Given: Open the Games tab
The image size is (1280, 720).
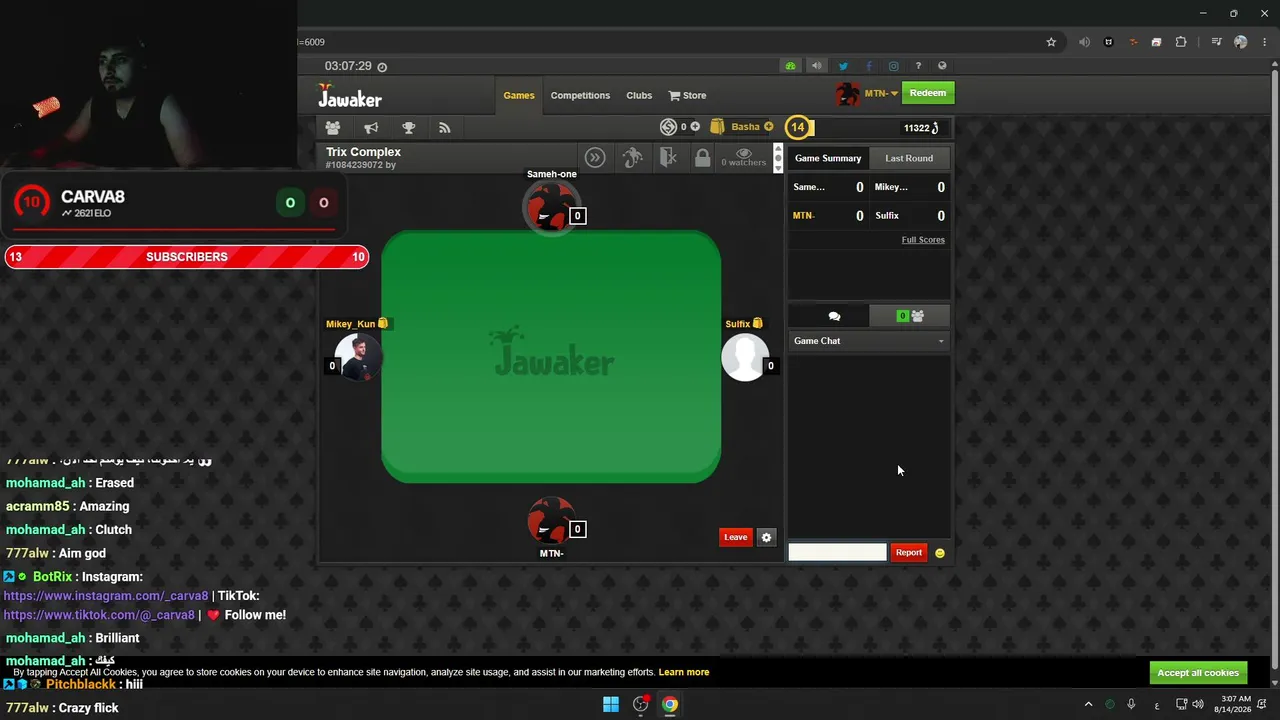Looking at the screenshot, I should coord(519,96).
